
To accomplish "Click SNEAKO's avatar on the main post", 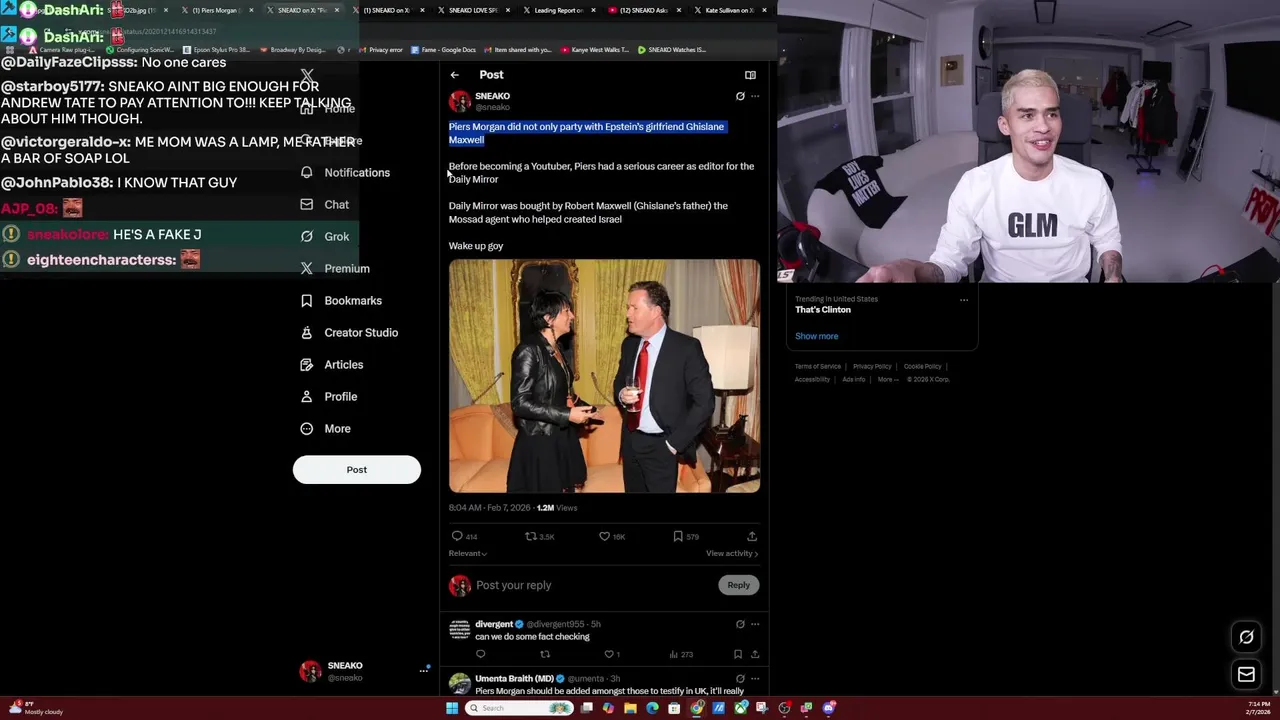I will pyautogui.click(x=460, y=101).
